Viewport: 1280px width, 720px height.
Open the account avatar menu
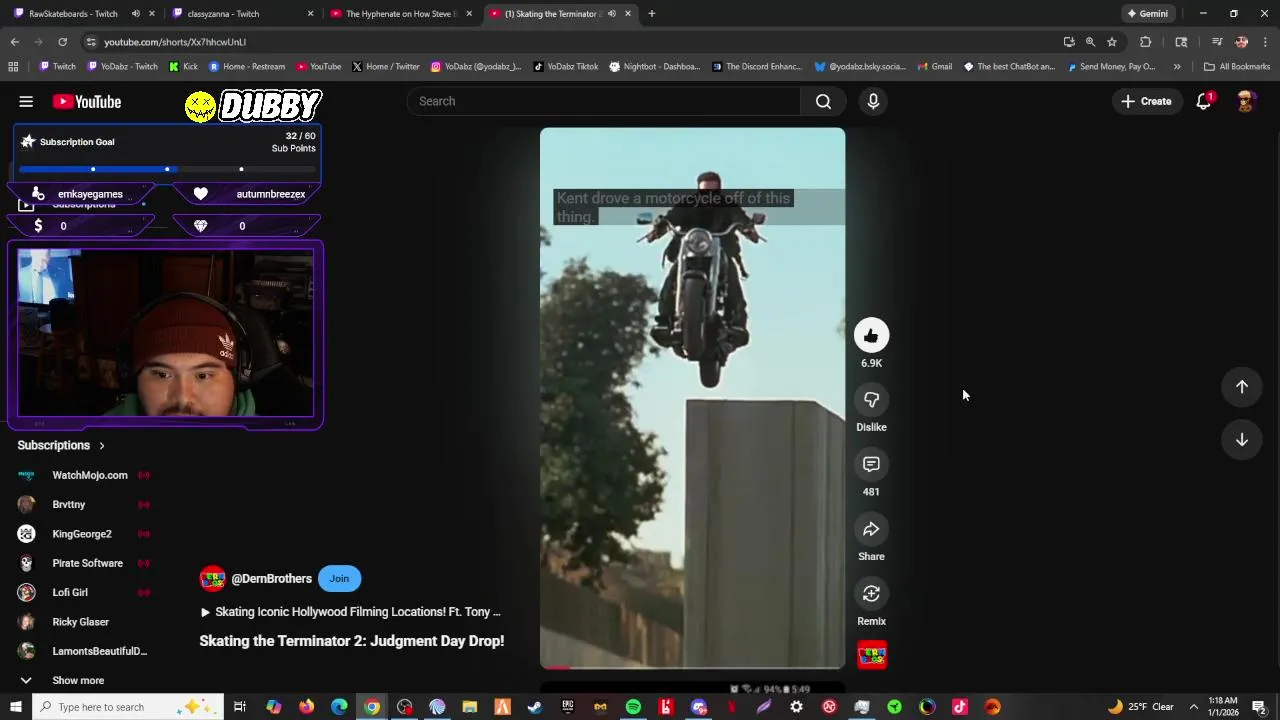click(1246, 101)
